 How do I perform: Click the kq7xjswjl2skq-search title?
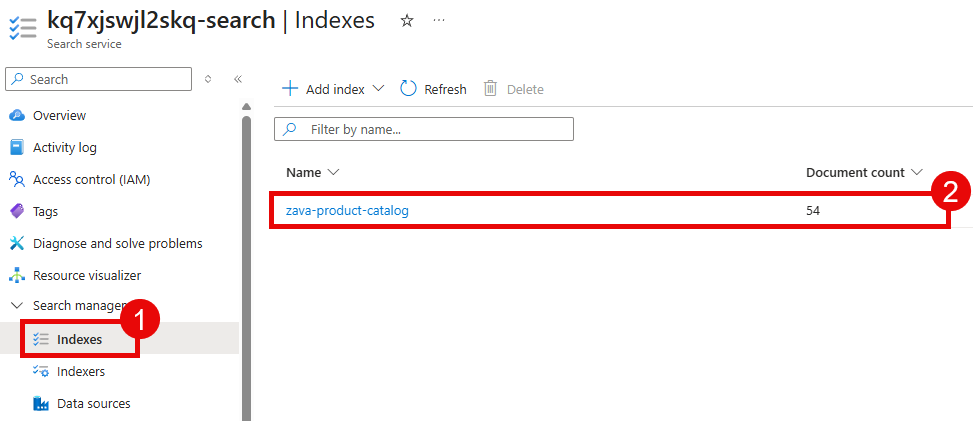pos(161,20)
